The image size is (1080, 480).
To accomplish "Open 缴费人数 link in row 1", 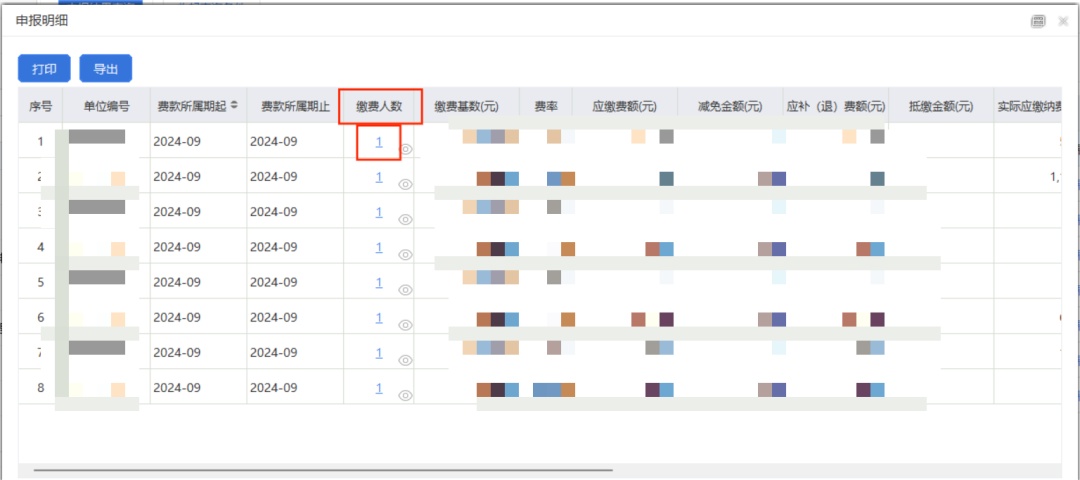I will pos(379,141).
